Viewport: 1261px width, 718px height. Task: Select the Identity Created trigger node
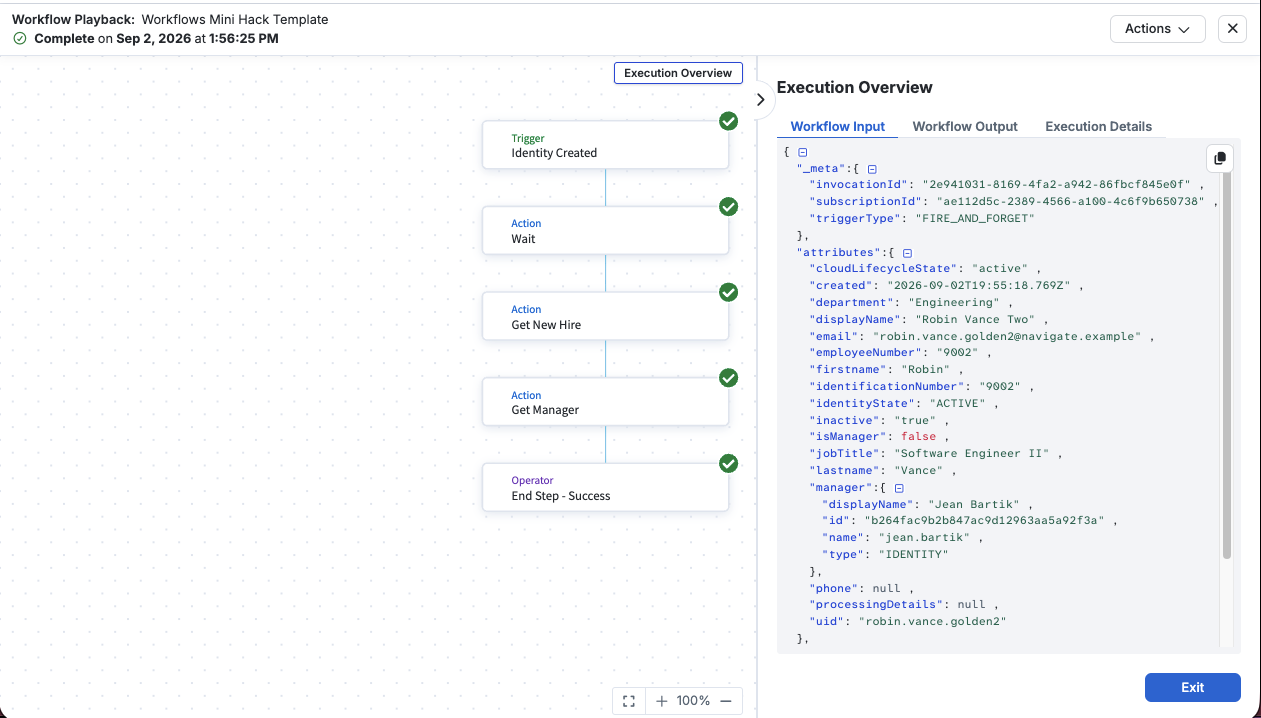click(605, 146)
